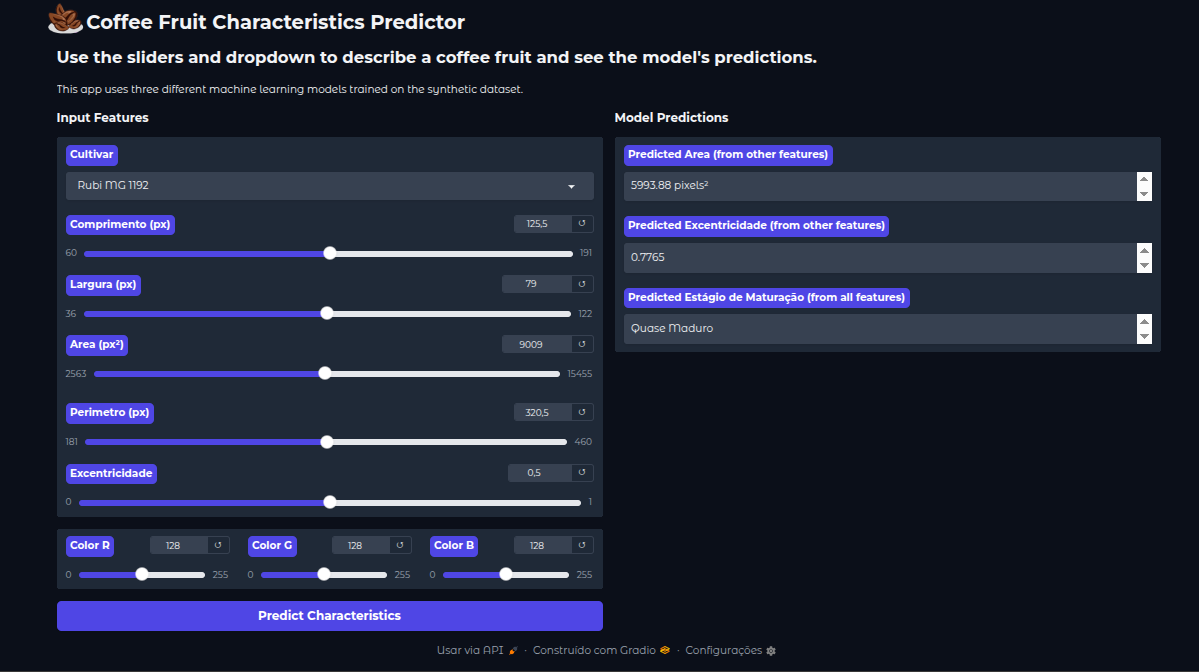The image size is (1199, 672).
Task: Reset the Color R value
Action: (x=218, y=545)
